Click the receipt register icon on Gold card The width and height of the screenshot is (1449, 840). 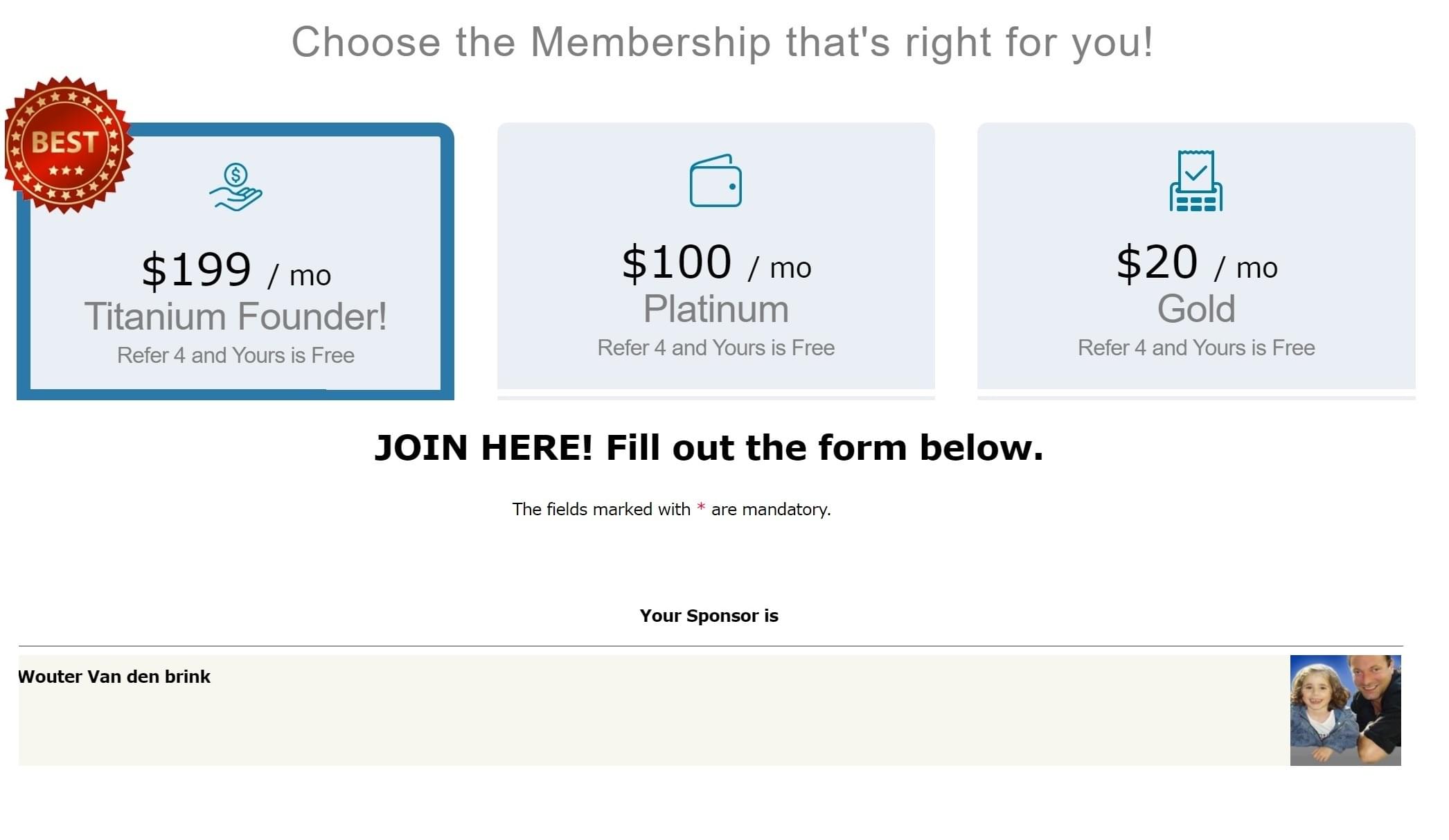tap(1196, 181)
